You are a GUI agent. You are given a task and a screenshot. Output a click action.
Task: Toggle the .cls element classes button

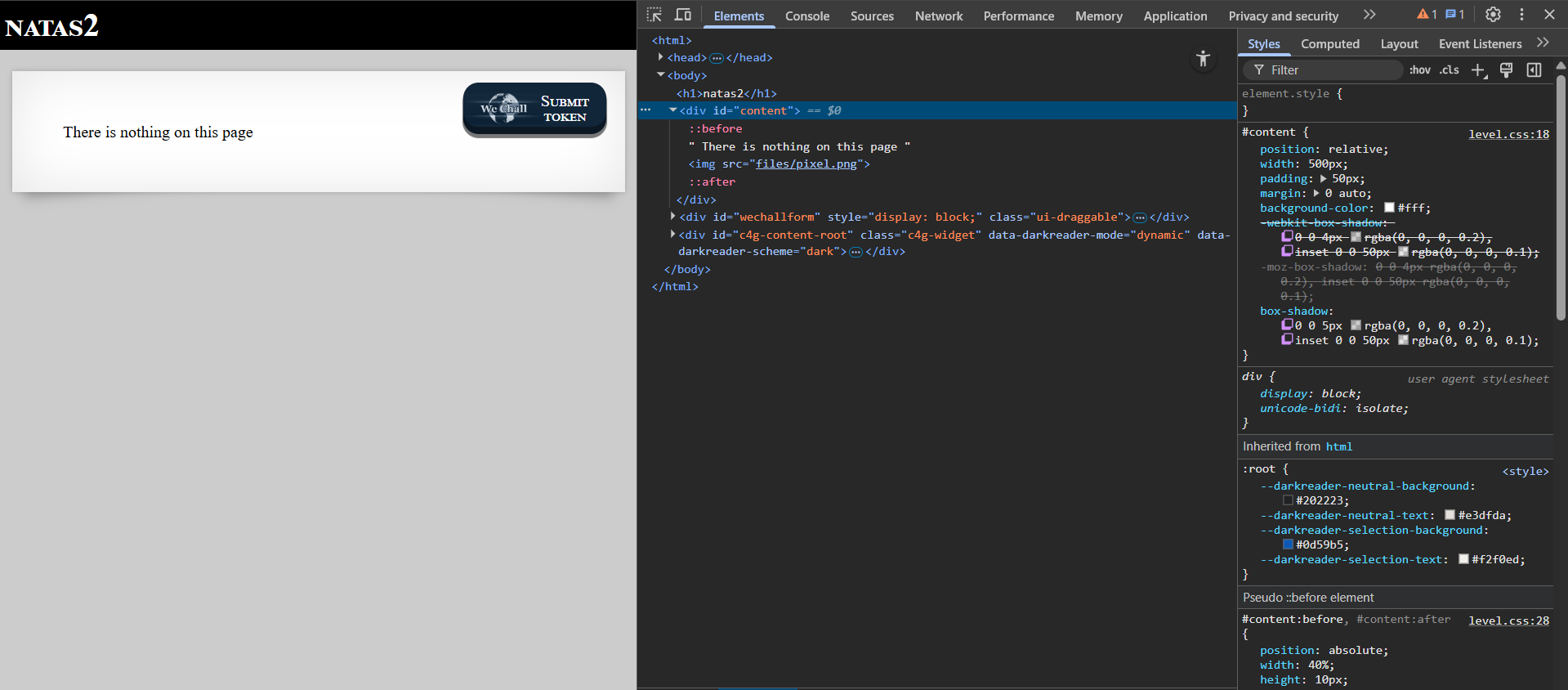click(x=1449, y=70)
